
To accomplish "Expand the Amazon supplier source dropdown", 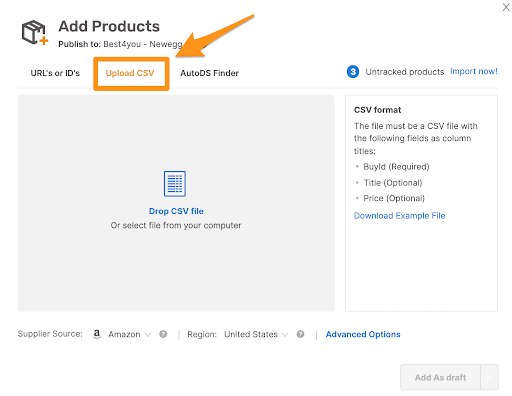I will coord(129,334).
